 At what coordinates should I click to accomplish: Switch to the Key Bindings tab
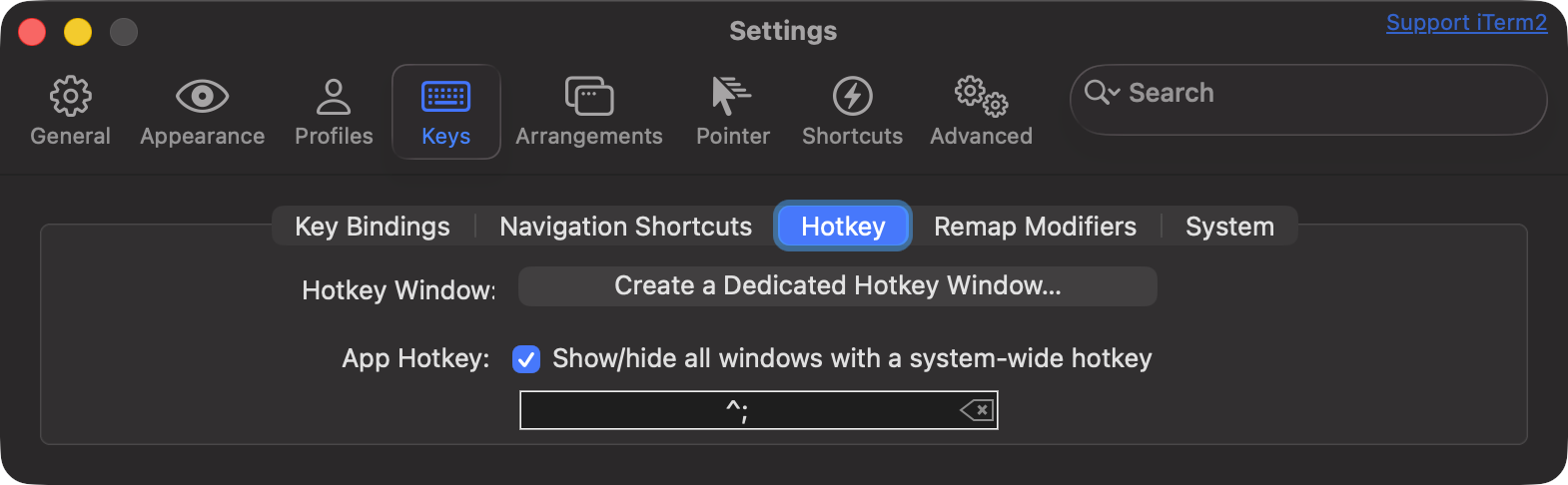pyautogui.click(x=373, y=227)
